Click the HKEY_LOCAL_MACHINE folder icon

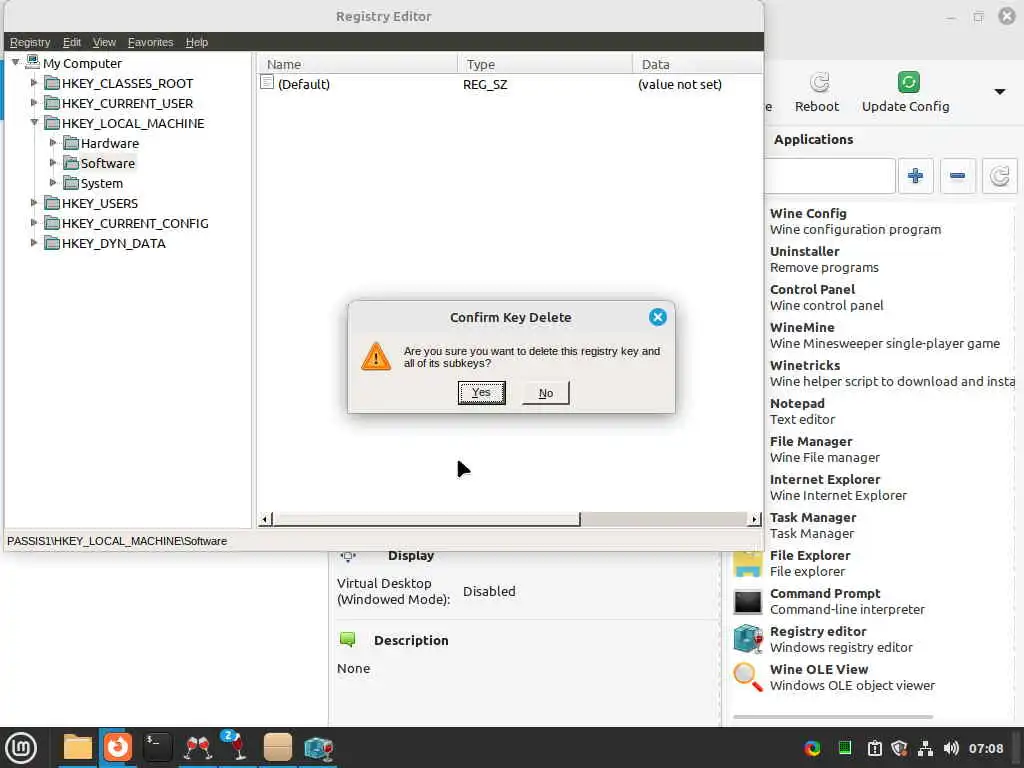tap(52, 123)
